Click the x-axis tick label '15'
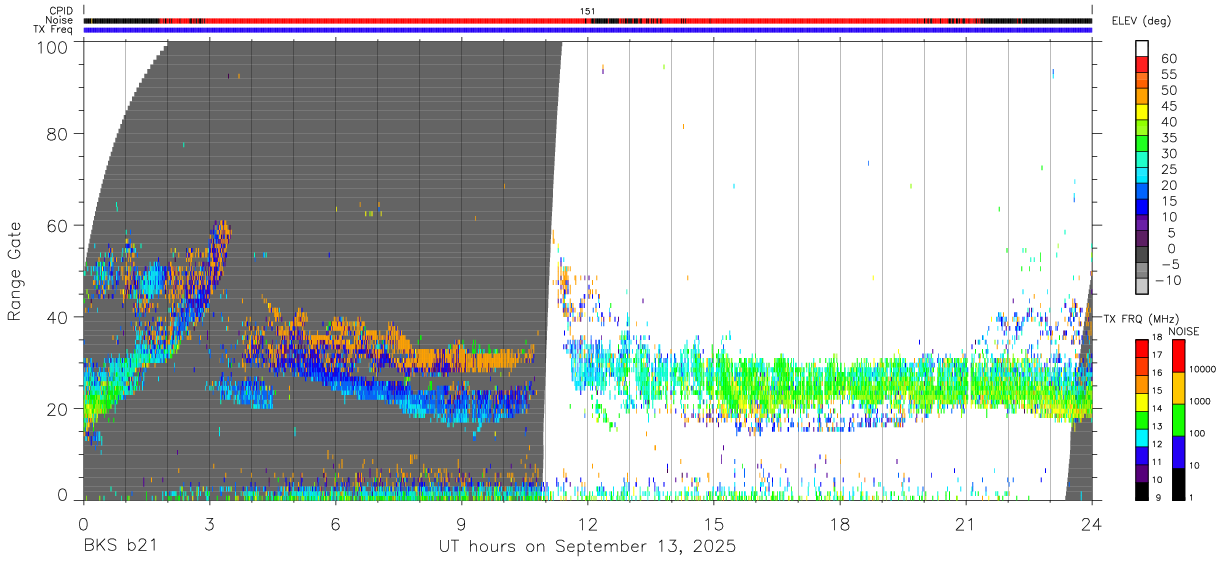 click(x=713, y=524)
